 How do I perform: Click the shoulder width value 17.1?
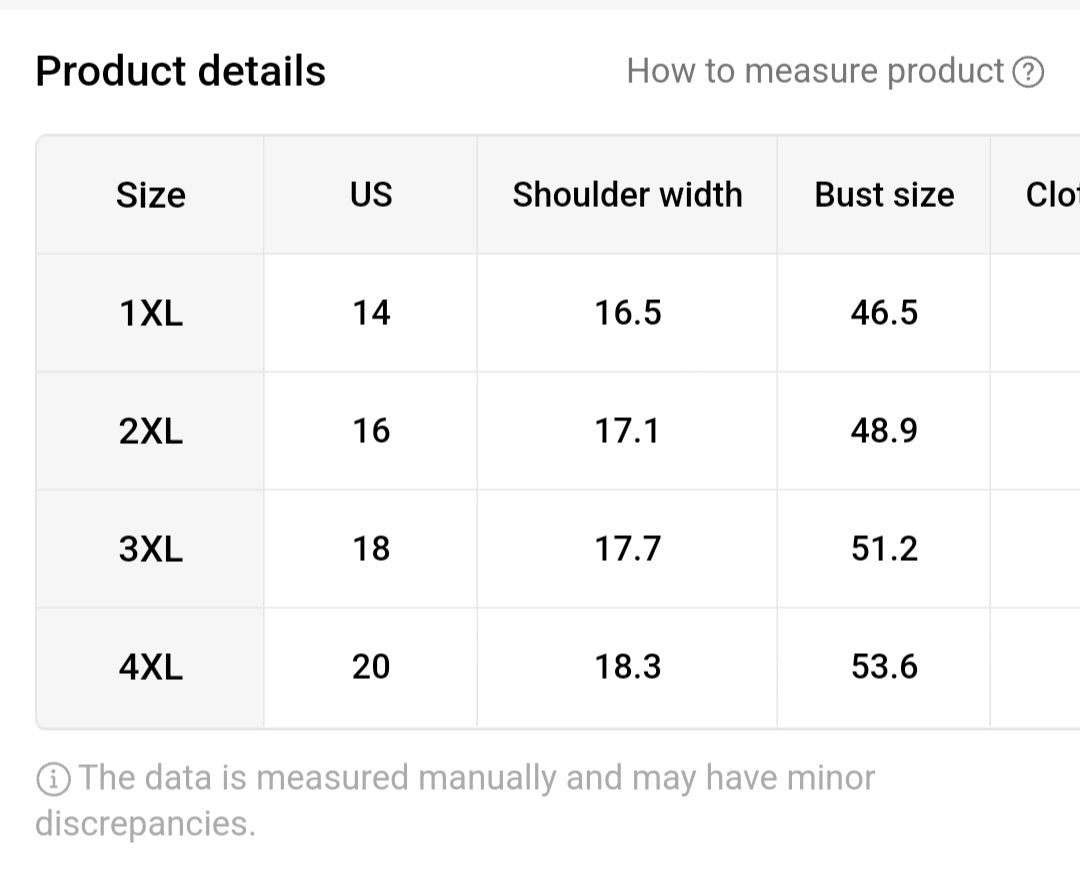click(x=627, y=430)
